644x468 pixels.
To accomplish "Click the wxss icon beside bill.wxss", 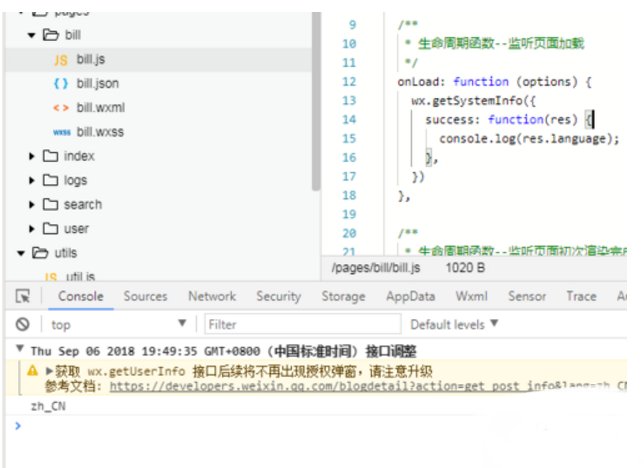I will 61,132.
